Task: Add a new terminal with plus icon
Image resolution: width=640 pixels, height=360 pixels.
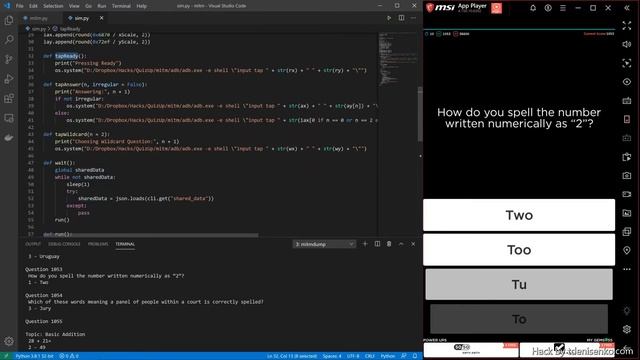Action: point(365,244)
